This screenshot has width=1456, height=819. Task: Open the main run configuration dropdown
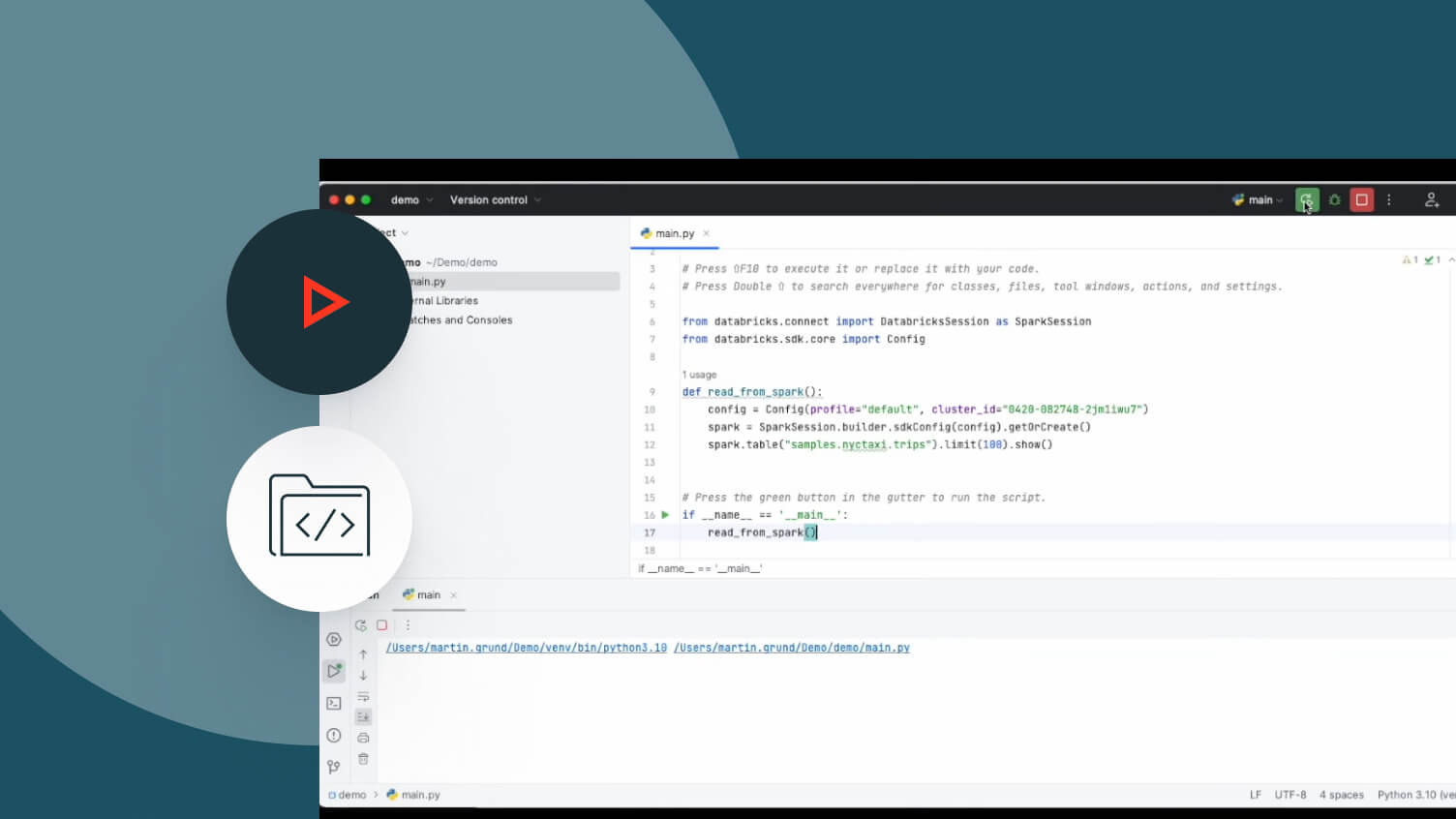[1259, 200]
